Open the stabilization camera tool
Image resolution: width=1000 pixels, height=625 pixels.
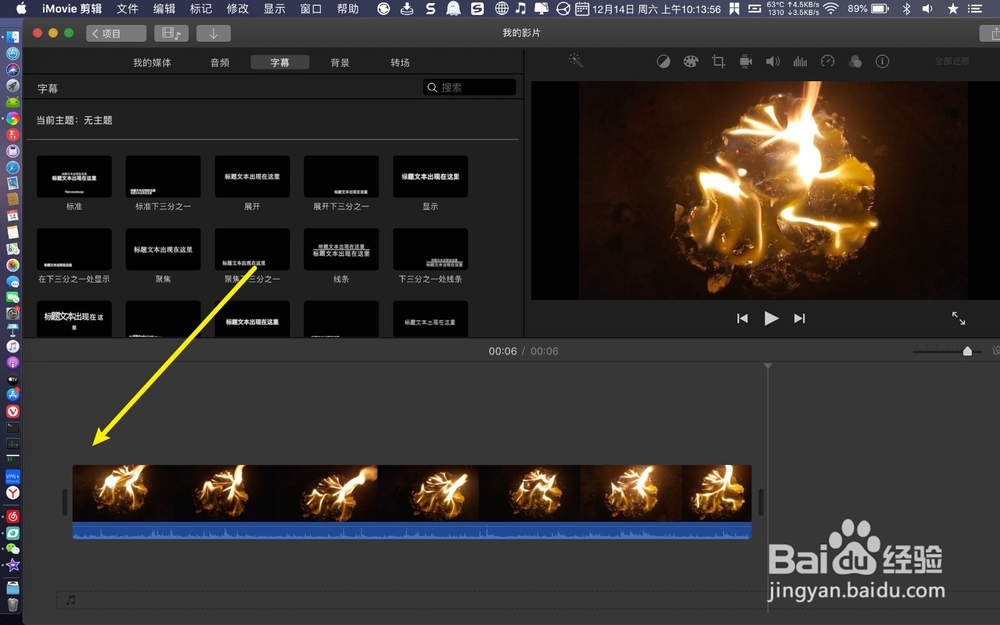coord(746,61)
